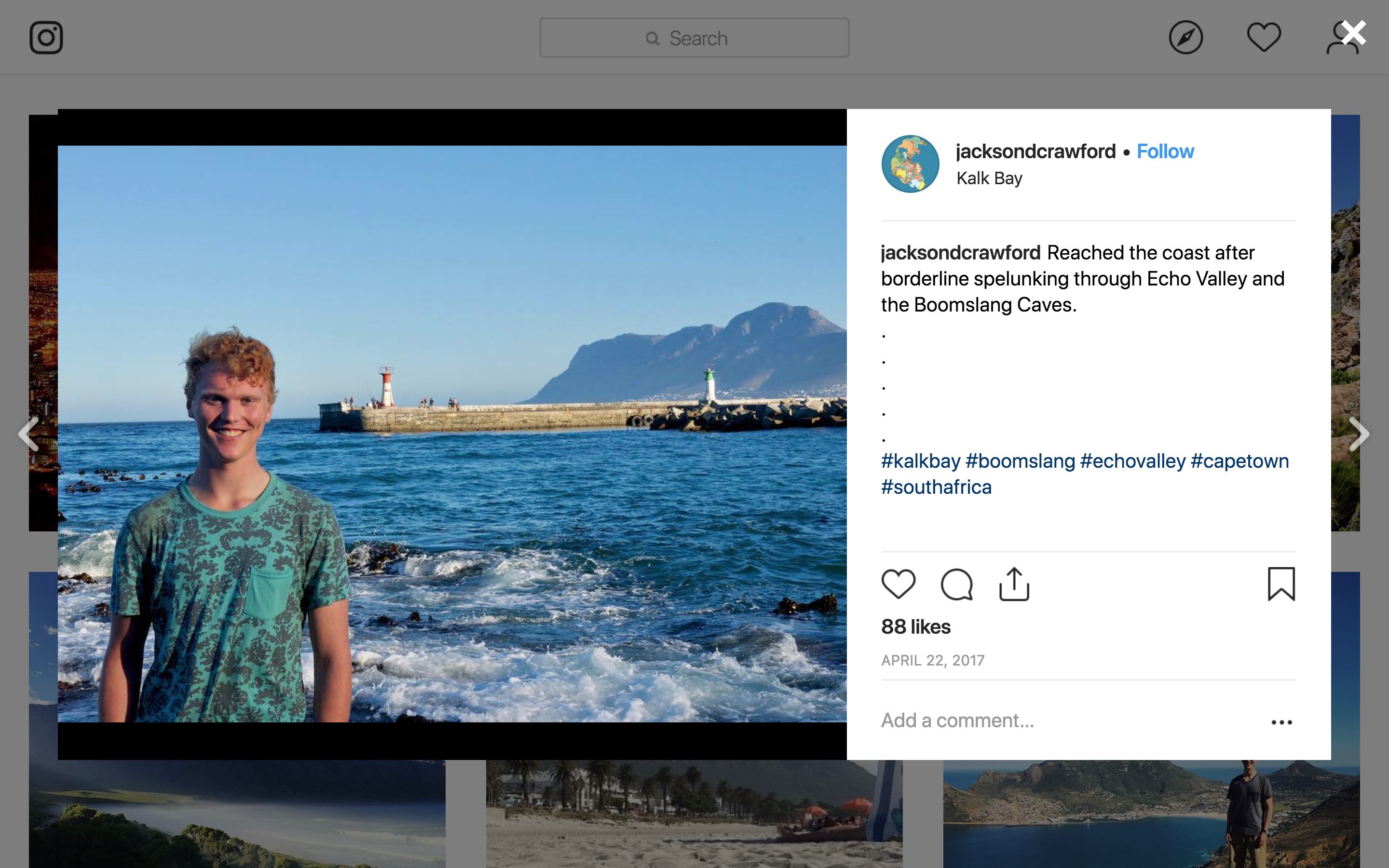Open the #kalkbay hashtag
1389x868 pixels.
[921, 461]
